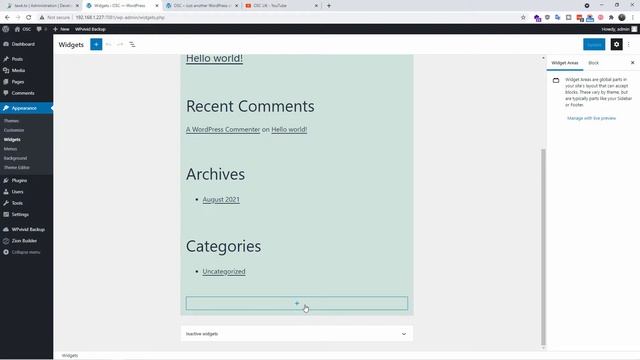Go to the Themes submenu
The image size is (640, 360).
(11, 121)
